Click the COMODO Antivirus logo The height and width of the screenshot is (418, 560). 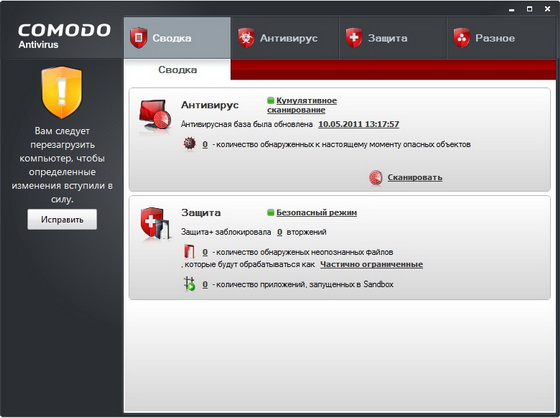pos(64,36)
